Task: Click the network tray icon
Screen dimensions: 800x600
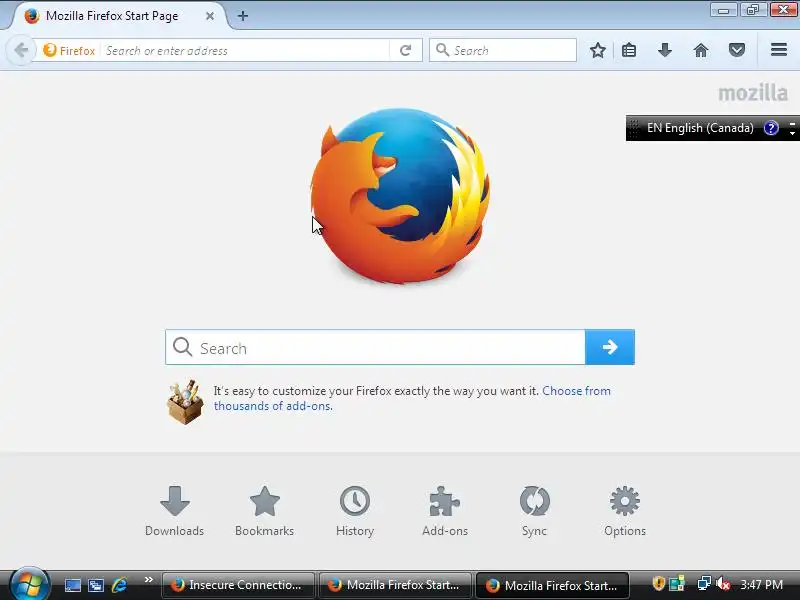Action: (x=704, y=583)
